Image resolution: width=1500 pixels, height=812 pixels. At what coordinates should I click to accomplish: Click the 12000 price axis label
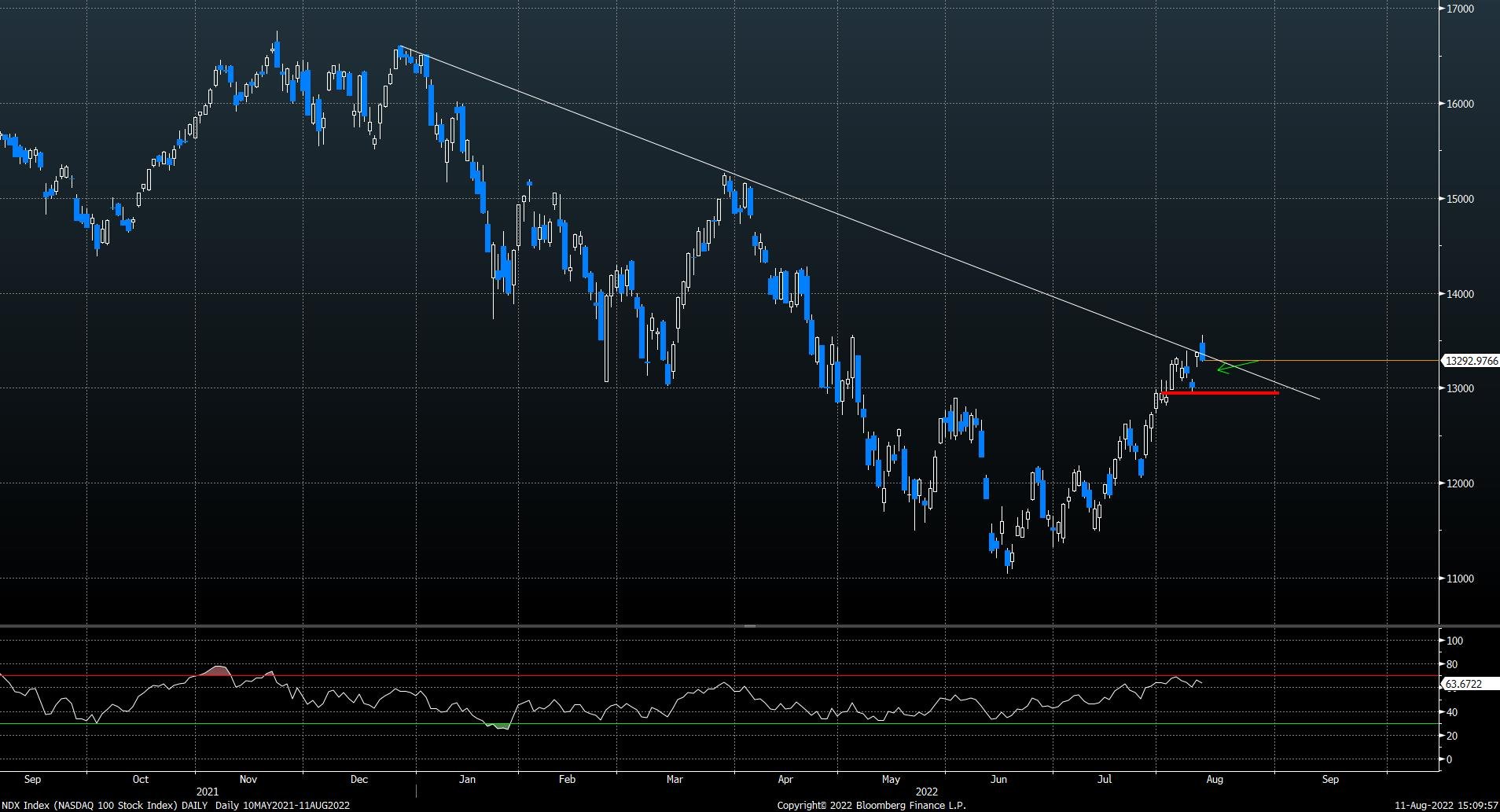(1460, 483)
